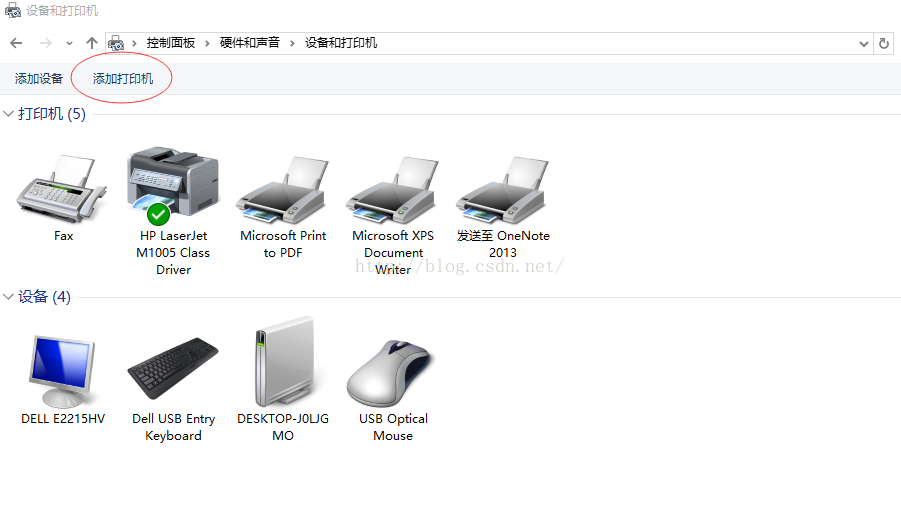Click the window title bar printer icon
Viewport: 901px width, 510px height.
point(13,10)
